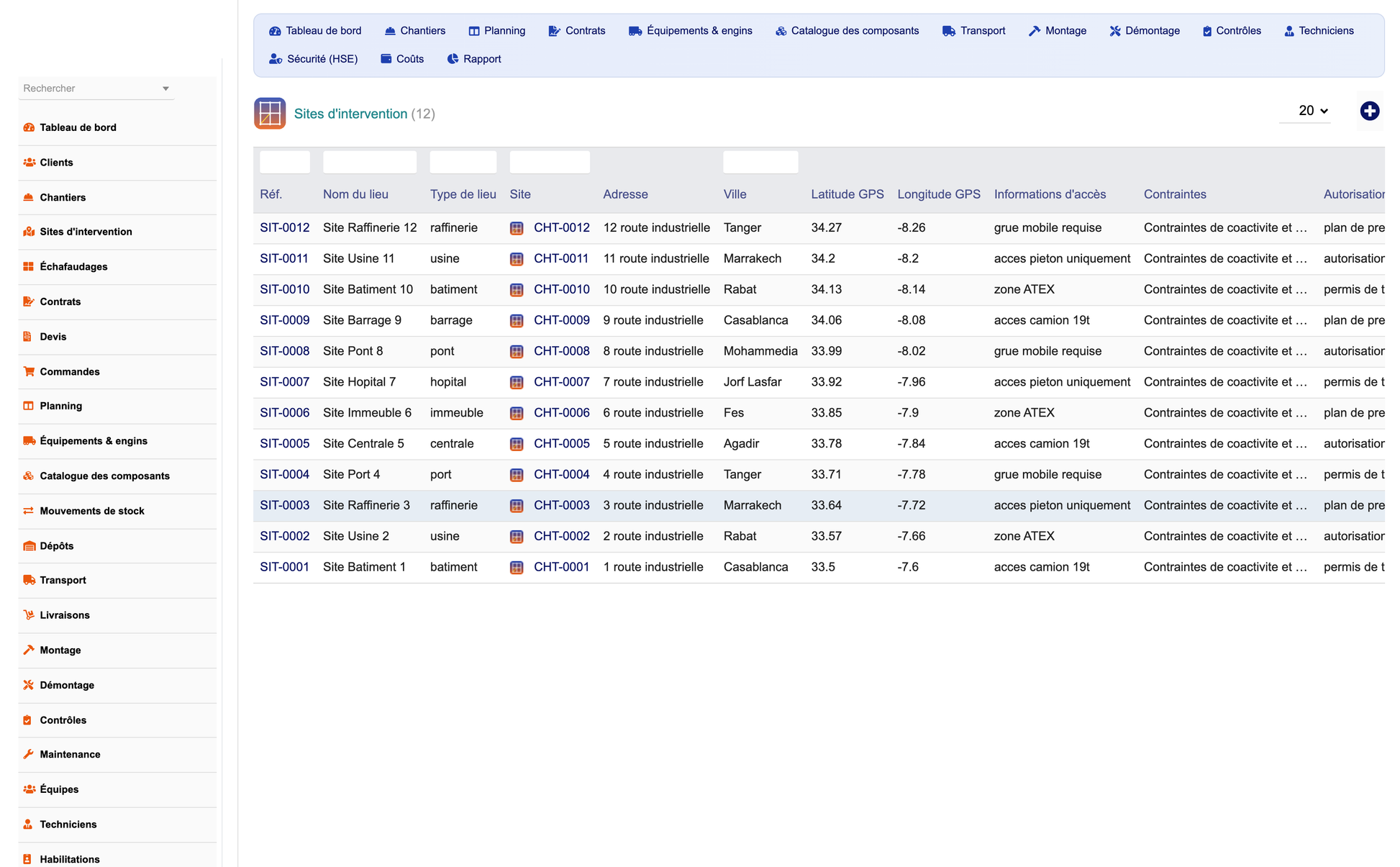Screen dimensions: 1400x867
Task: Click the site icon beside CHT-0003
Action: click(517, 506)
